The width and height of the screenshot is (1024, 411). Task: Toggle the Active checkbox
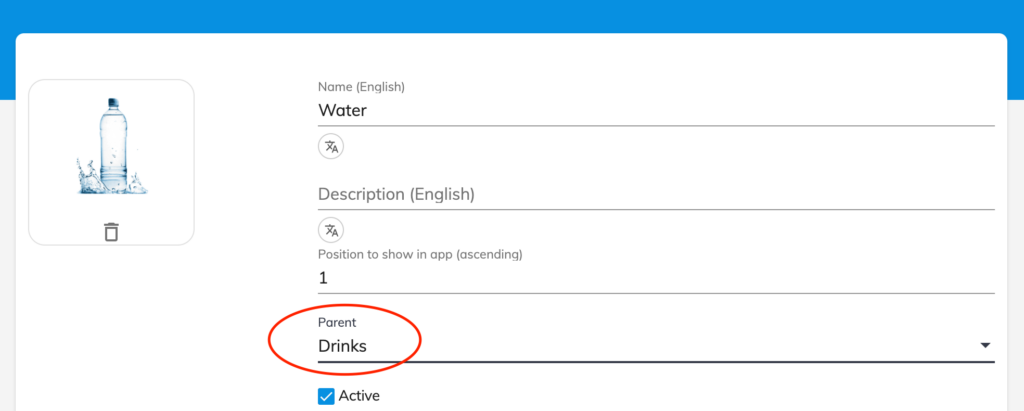pos(326,396)
